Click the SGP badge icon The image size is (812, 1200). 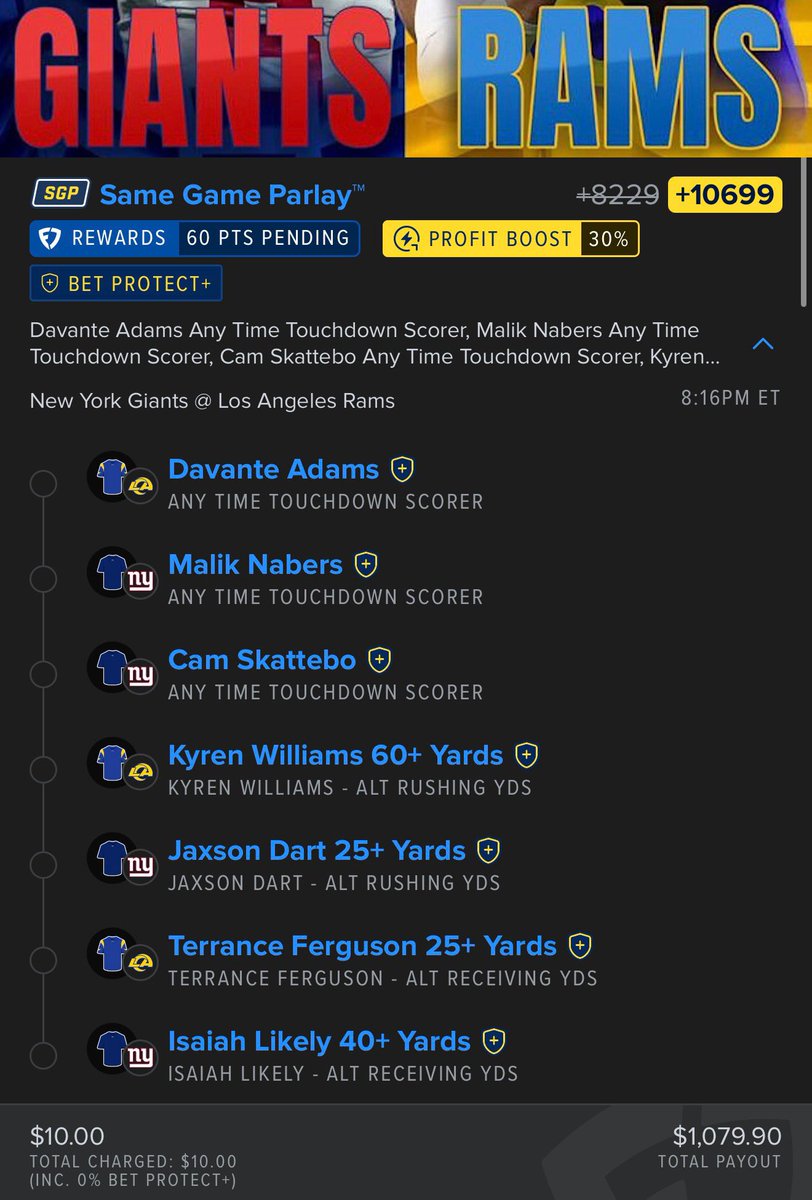click(x=60, y=193)
